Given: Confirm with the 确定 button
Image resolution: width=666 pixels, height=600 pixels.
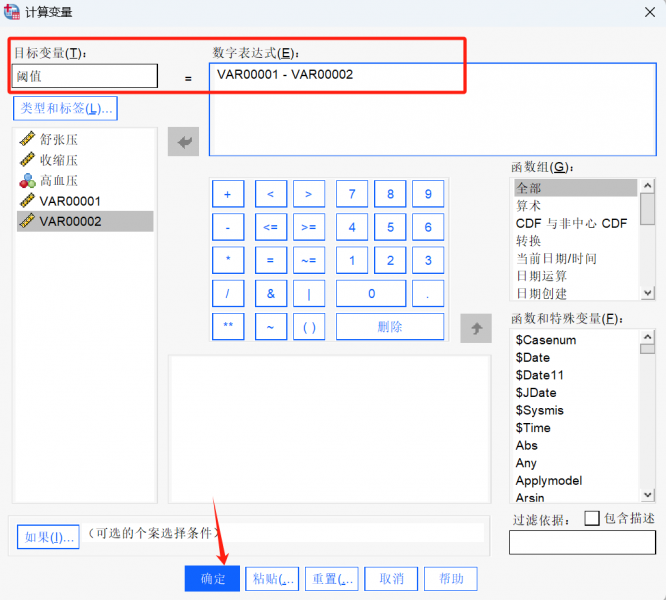Looking at the screenshot, I should click(x=212, y=578).
